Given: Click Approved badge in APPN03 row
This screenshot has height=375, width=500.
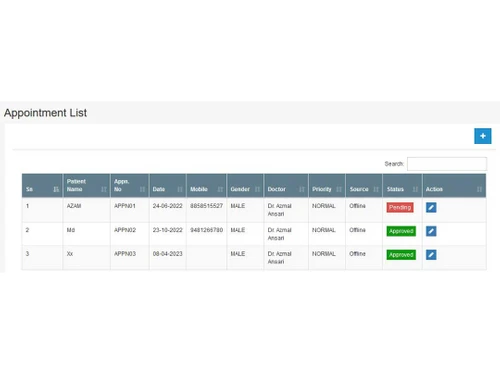Looking at the screenshot, I should tap(401, 255).
